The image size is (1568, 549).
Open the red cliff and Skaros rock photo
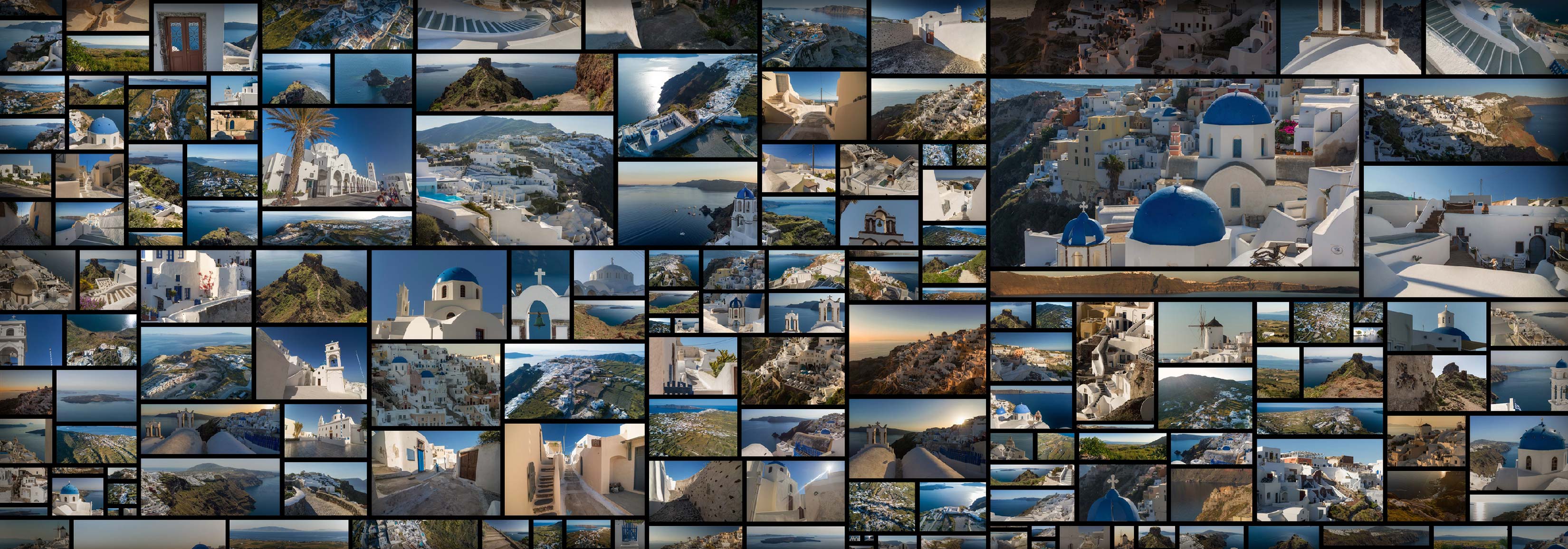[x=514, y=82]
